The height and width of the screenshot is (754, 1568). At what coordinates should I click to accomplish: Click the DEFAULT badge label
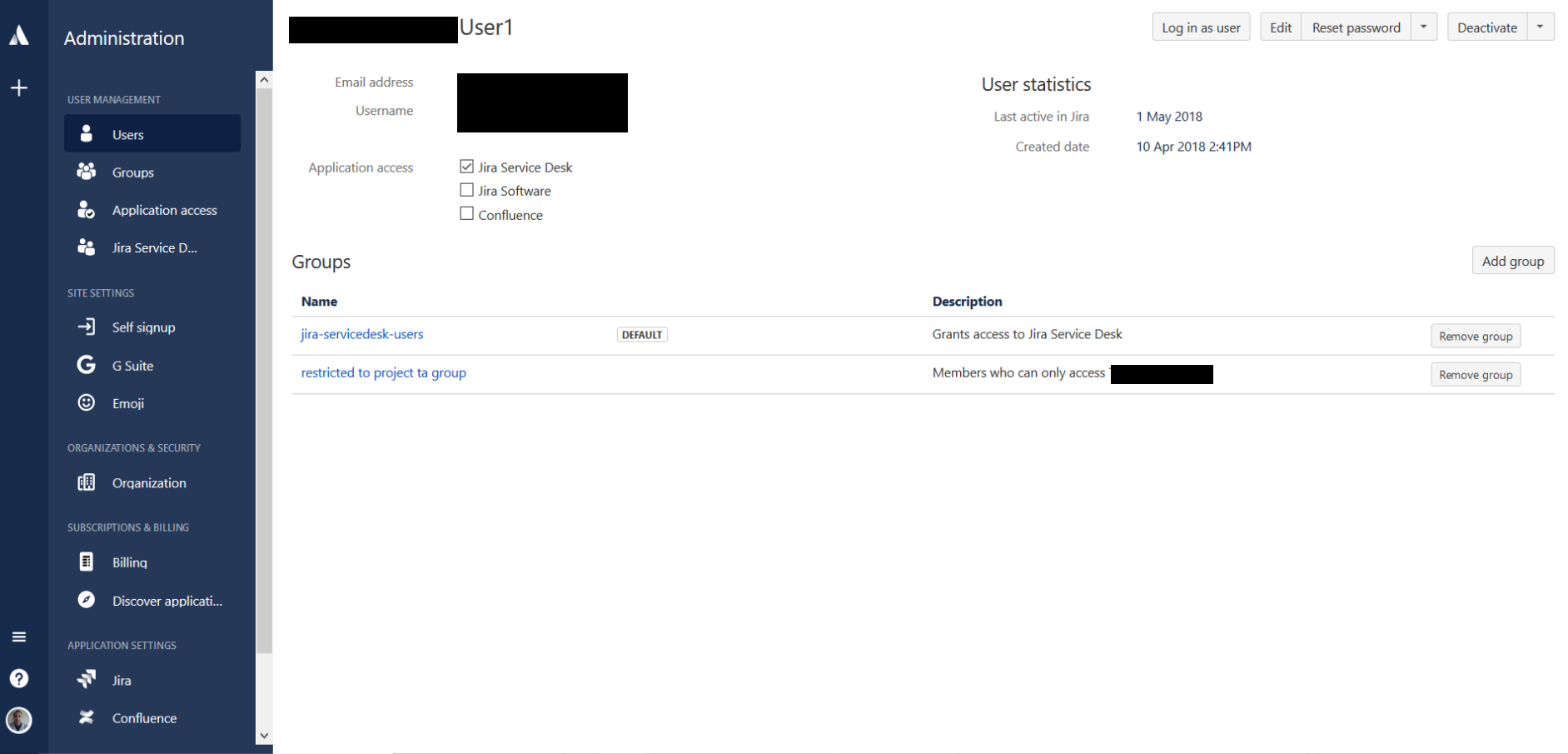(642, 335)
